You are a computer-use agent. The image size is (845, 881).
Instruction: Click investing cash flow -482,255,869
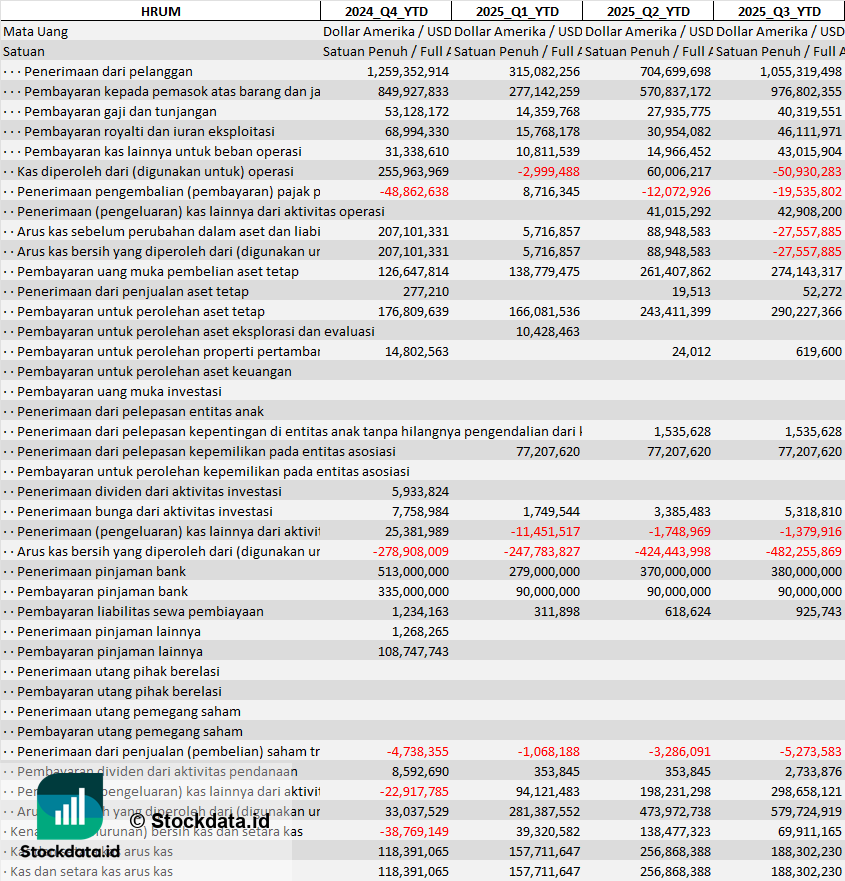point(803,552)
